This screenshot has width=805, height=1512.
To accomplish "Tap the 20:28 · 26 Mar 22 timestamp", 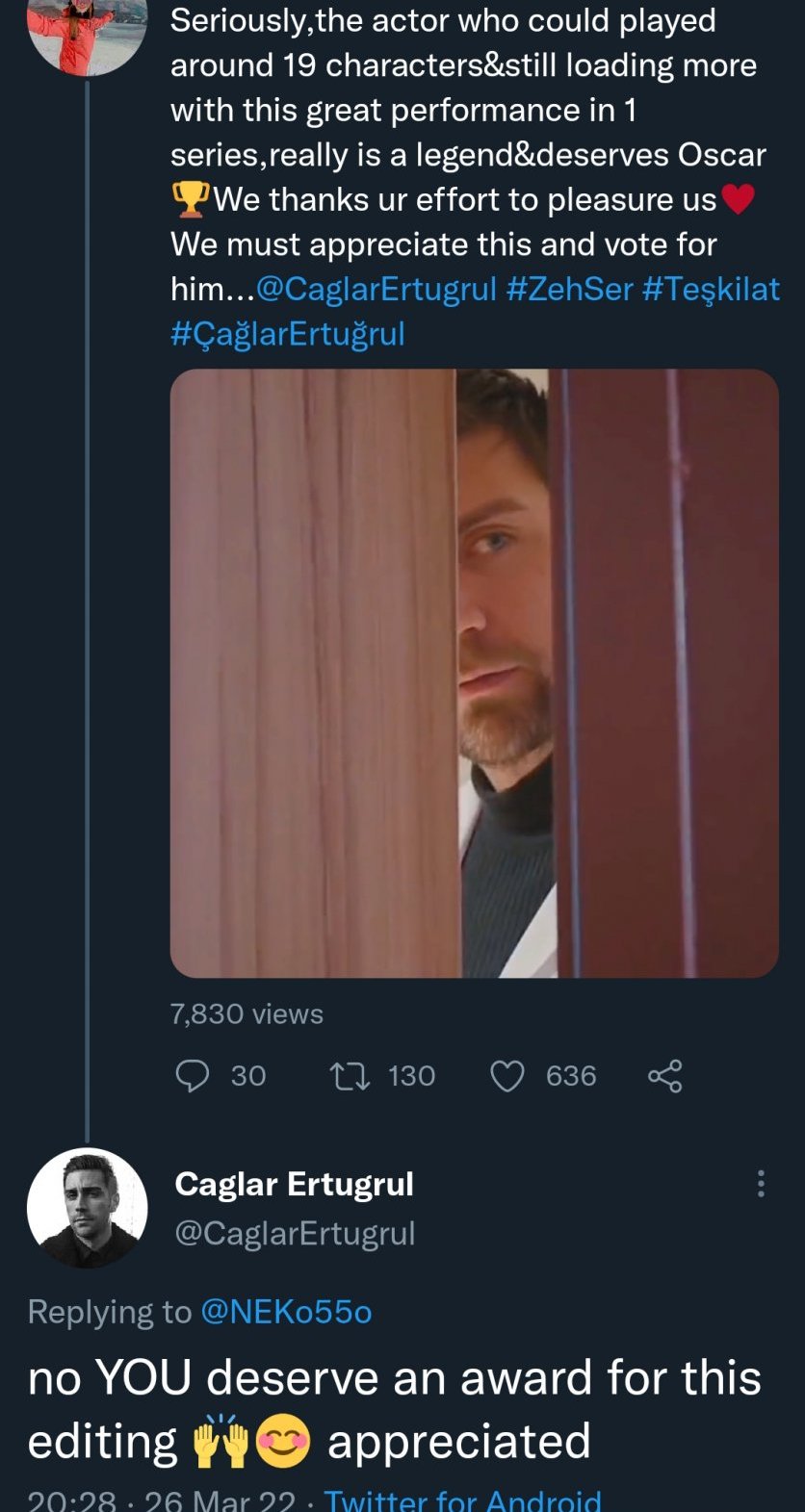I will tap(161, 1499).
